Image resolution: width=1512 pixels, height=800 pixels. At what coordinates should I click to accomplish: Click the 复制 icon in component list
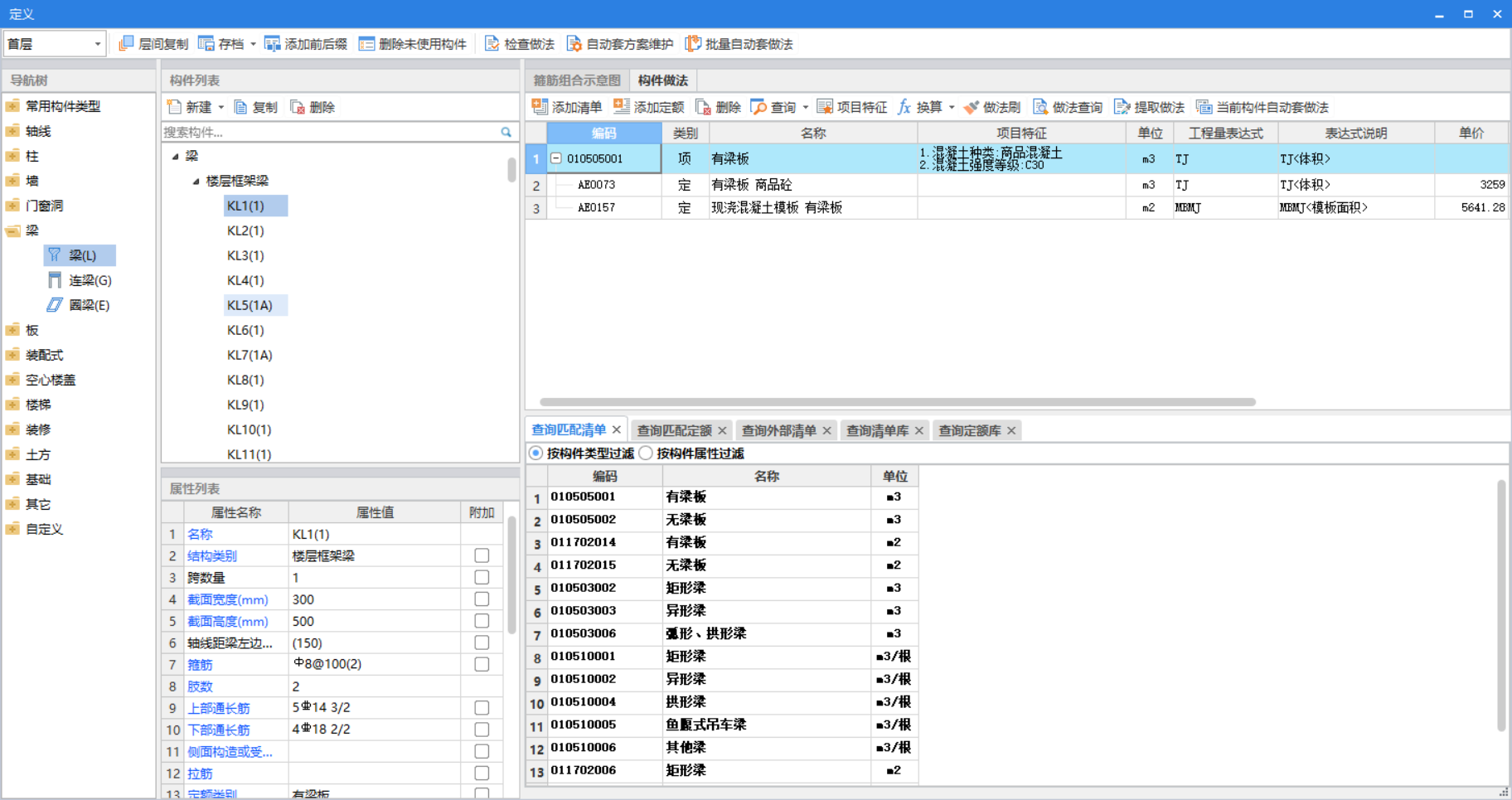tap(240, 107)
